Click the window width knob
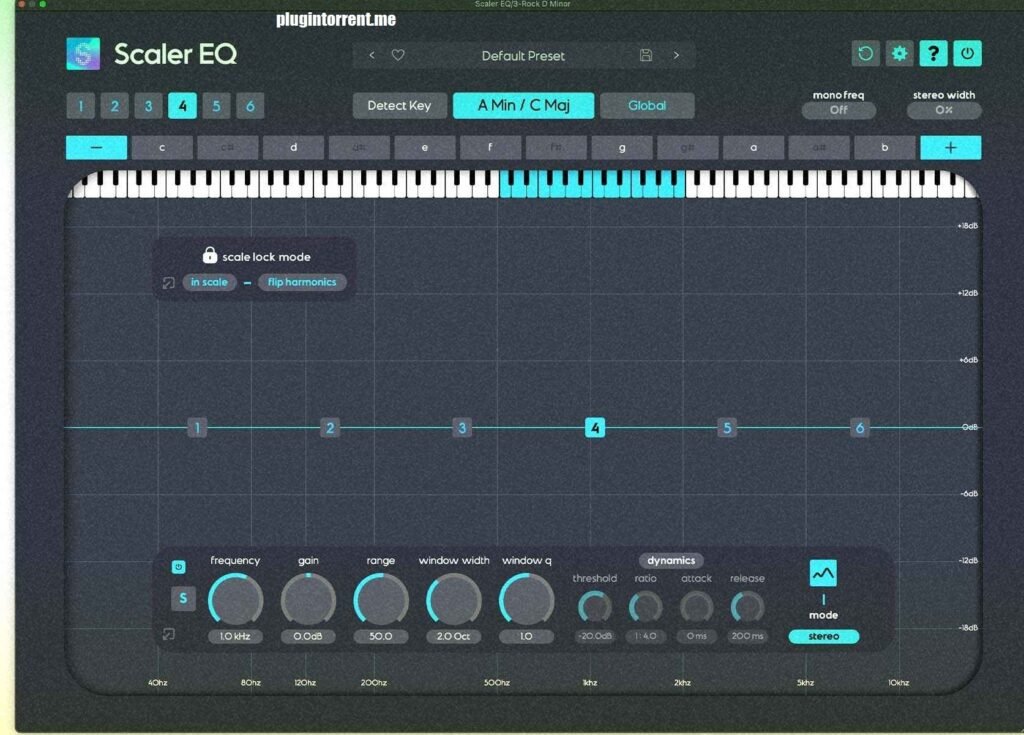 click(454, 600)
